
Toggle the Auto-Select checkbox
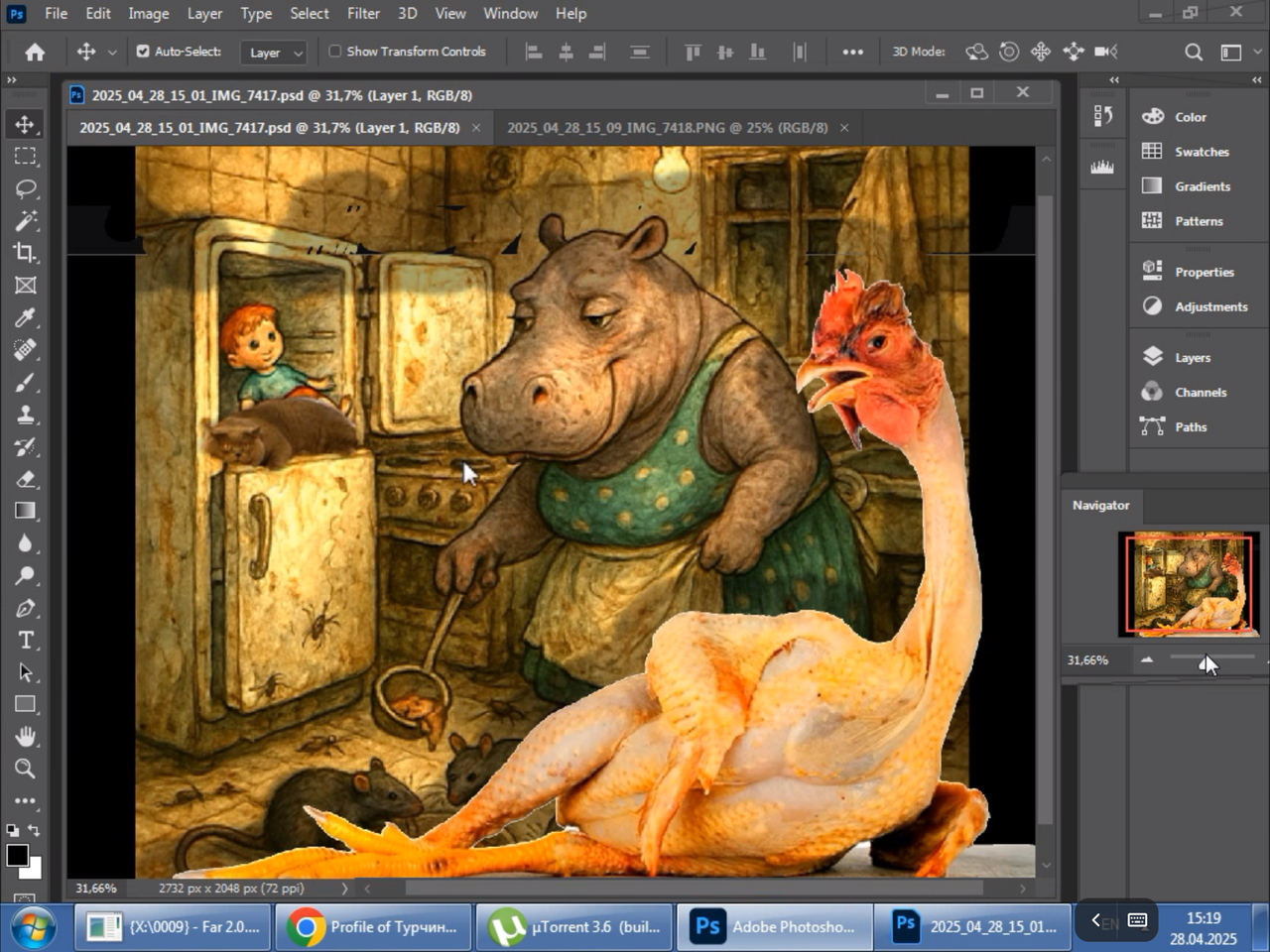tap(143, 52)
